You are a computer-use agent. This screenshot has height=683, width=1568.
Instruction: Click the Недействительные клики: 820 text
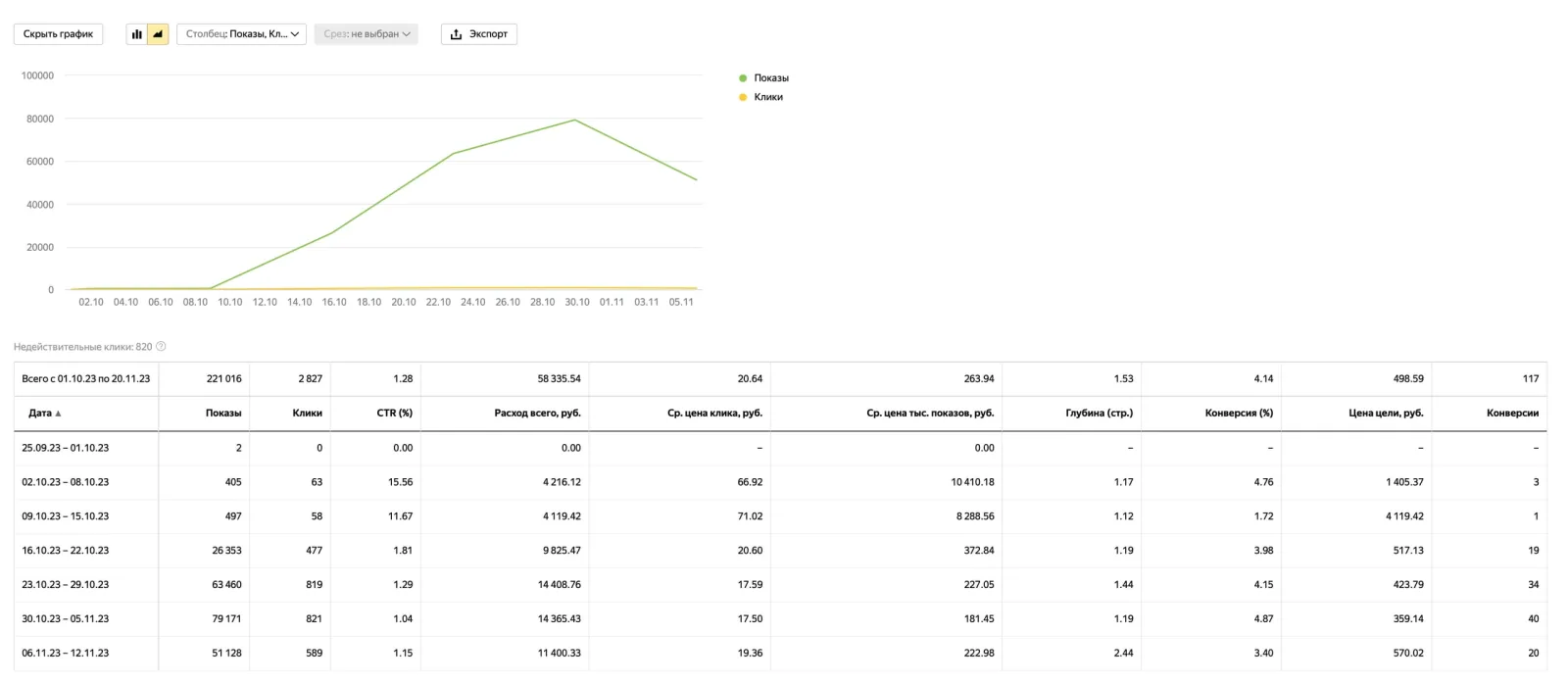tap(83, 347)
